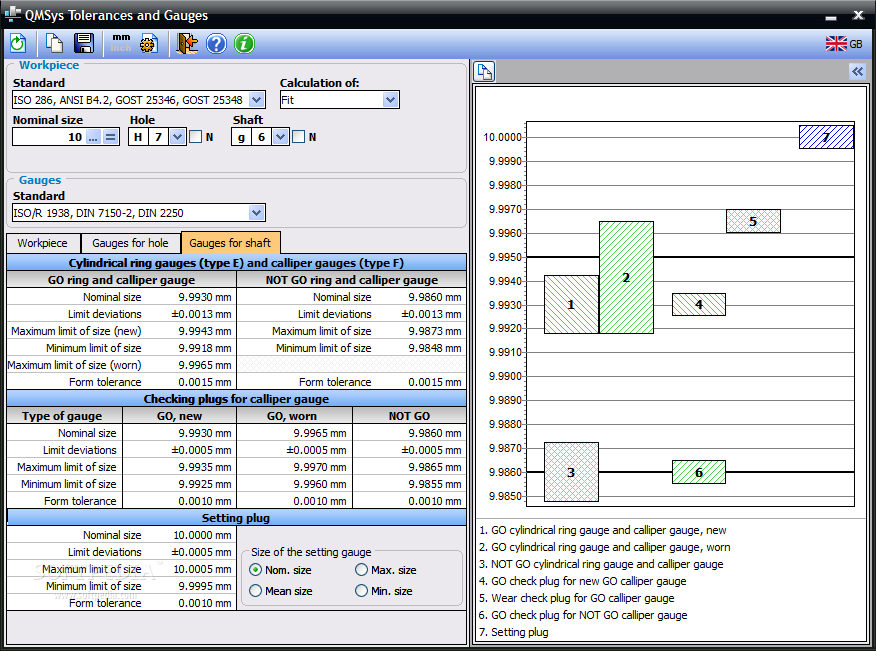876x651 pixels.
Task: Enable the Shaft N checkbox
Action: point(299,137)
